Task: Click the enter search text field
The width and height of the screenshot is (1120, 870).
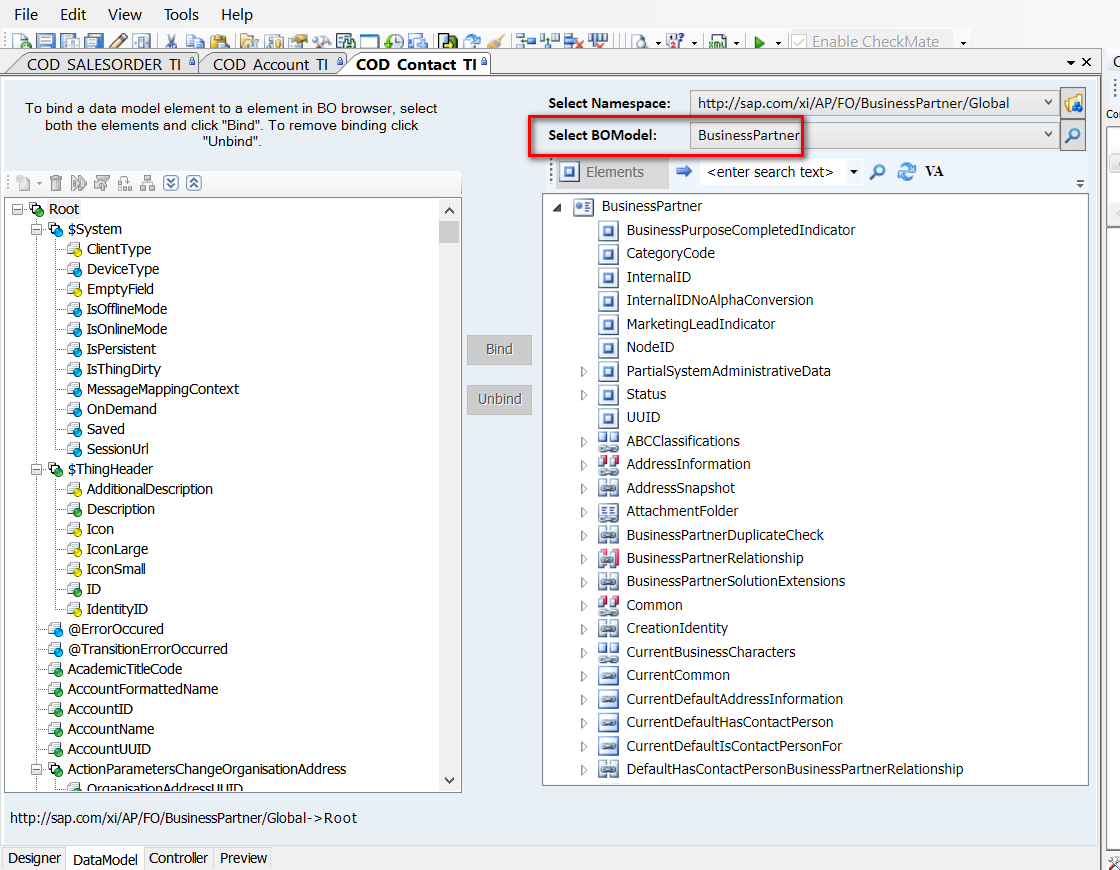Action: pyautogui.click(x=771, y=172)
